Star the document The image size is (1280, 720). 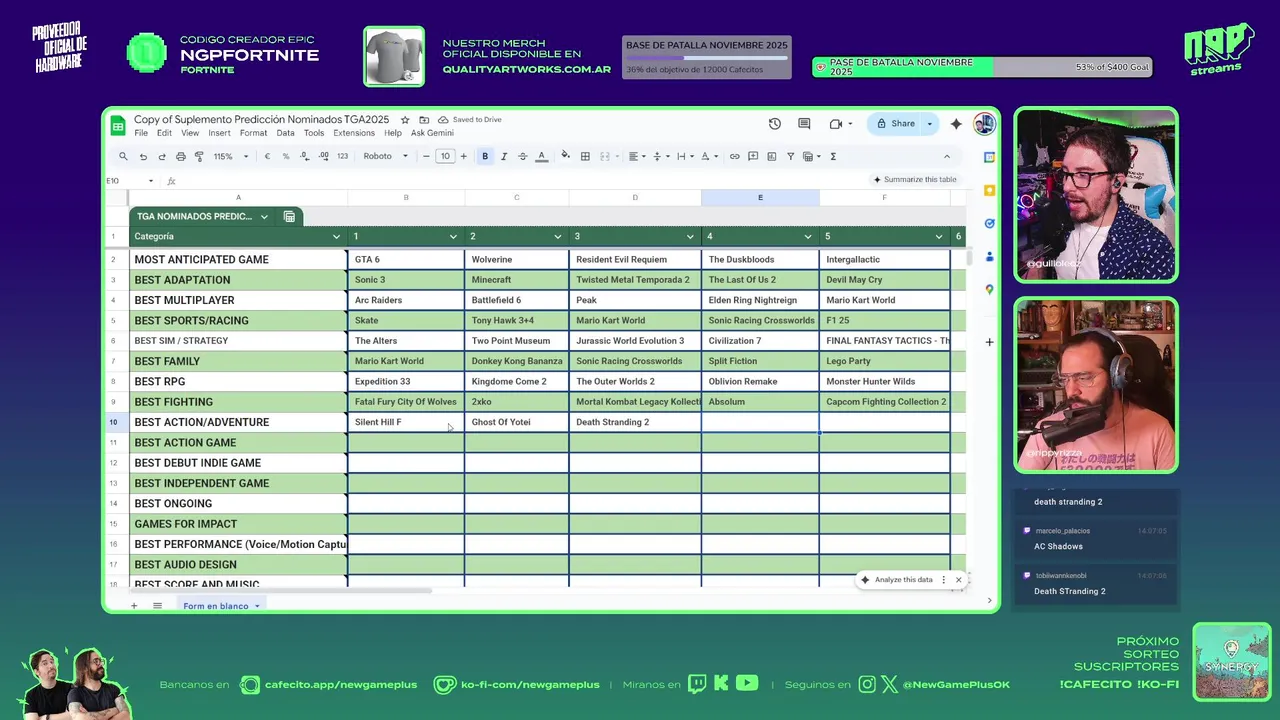[x=405, y=120]
